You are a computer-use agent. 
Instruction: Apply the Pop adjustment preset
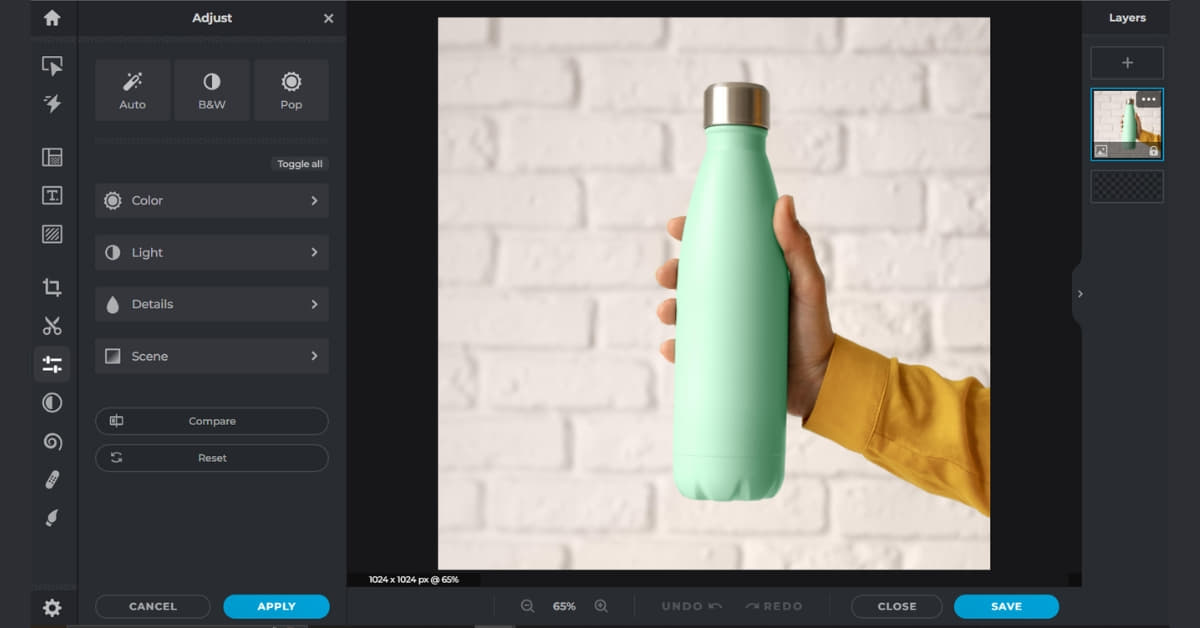[x=291, y=90]
